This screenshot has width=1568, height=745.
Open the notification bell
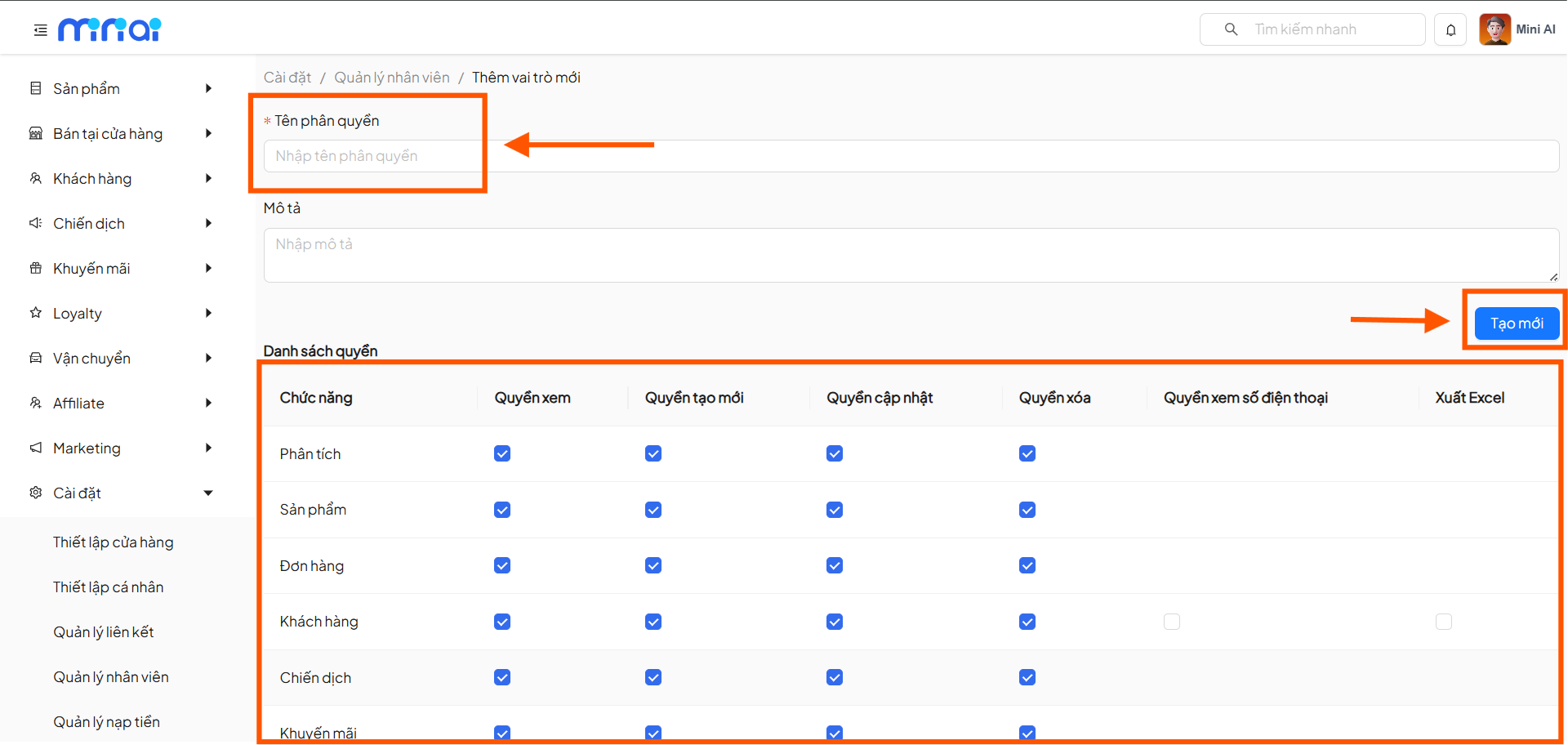coord(1450,29)
